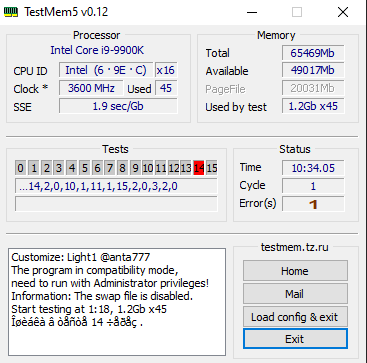Click the testmem.tz.ru group label
Viewport: 367px width, 363px height.
click(295, 247)
